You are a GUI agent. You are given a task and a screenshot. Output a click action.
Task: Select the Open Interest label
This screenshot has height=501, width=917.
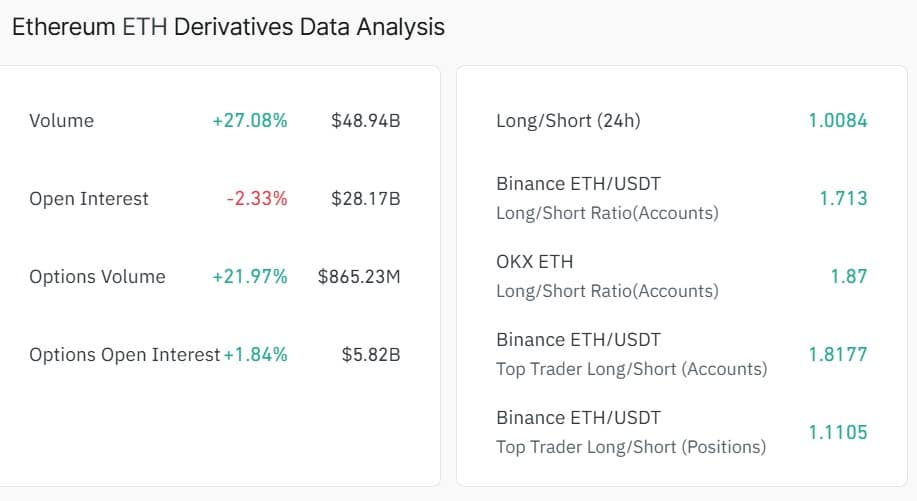(88, 199)
